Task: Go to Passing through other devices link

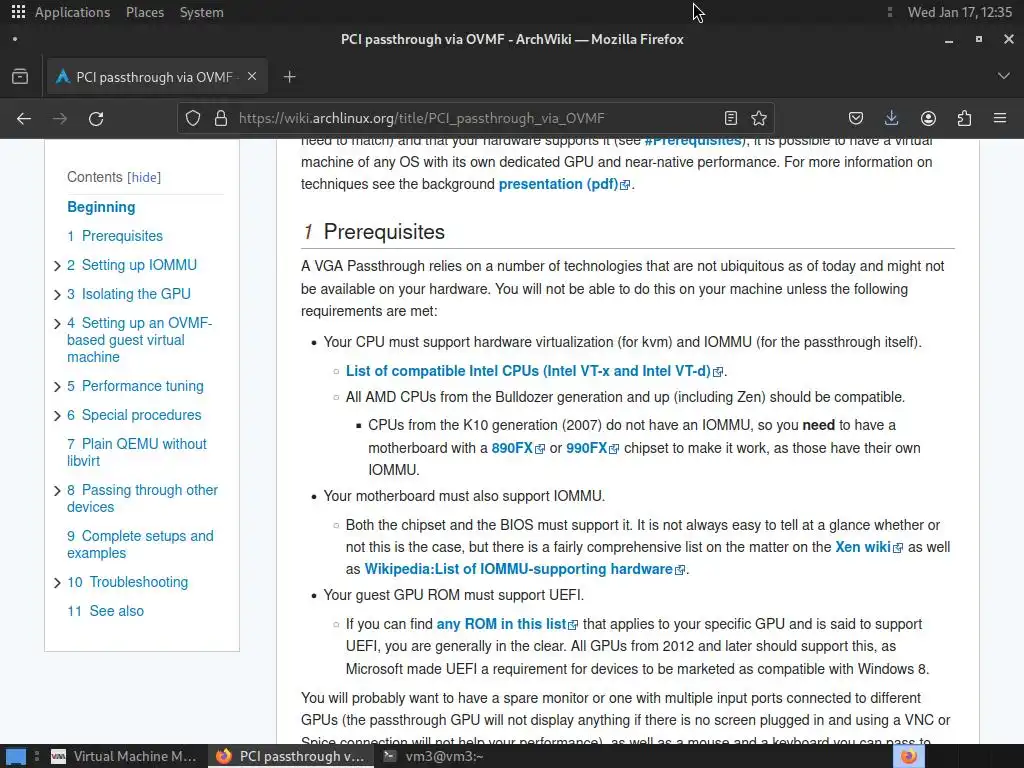Action: [x=142, y=498]
